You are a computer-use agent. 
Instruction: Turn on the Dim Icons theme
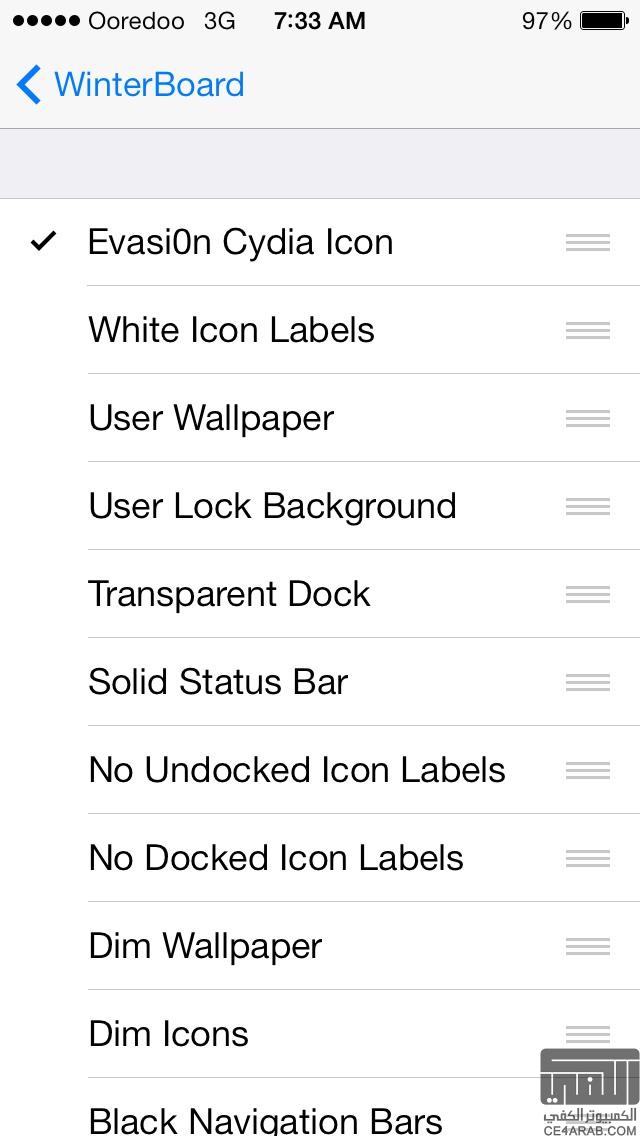(x=168, y=1034)
